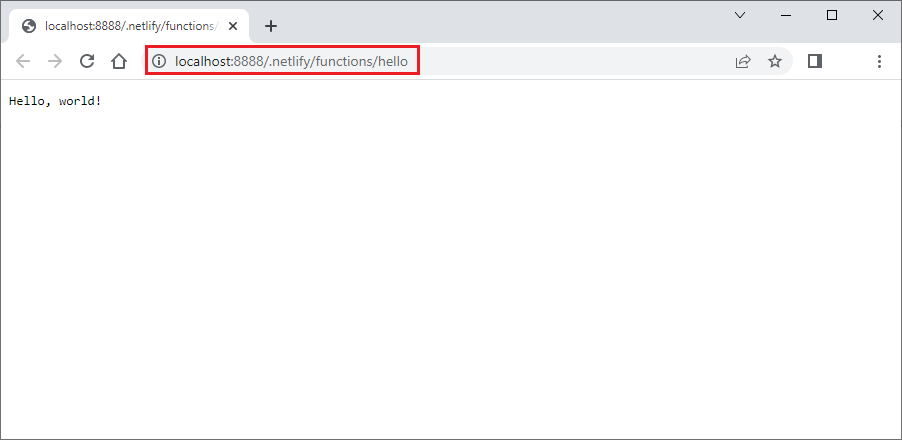Open the three-dot Chrome menu

click(x=879, y=61)
